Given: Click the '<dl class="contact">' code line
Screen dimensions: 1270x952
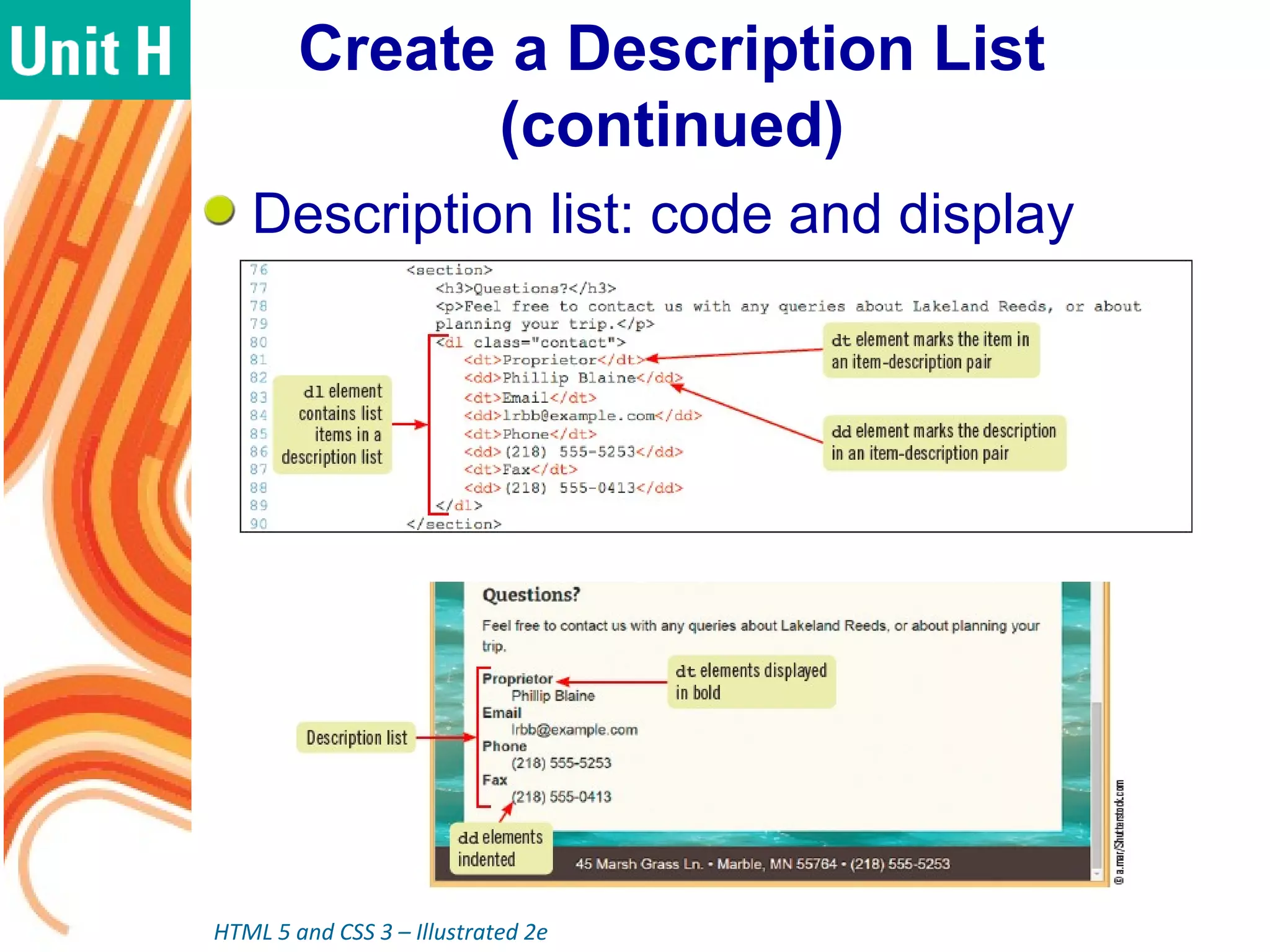Looking at the screenshot, I should (x=530, y=342).
